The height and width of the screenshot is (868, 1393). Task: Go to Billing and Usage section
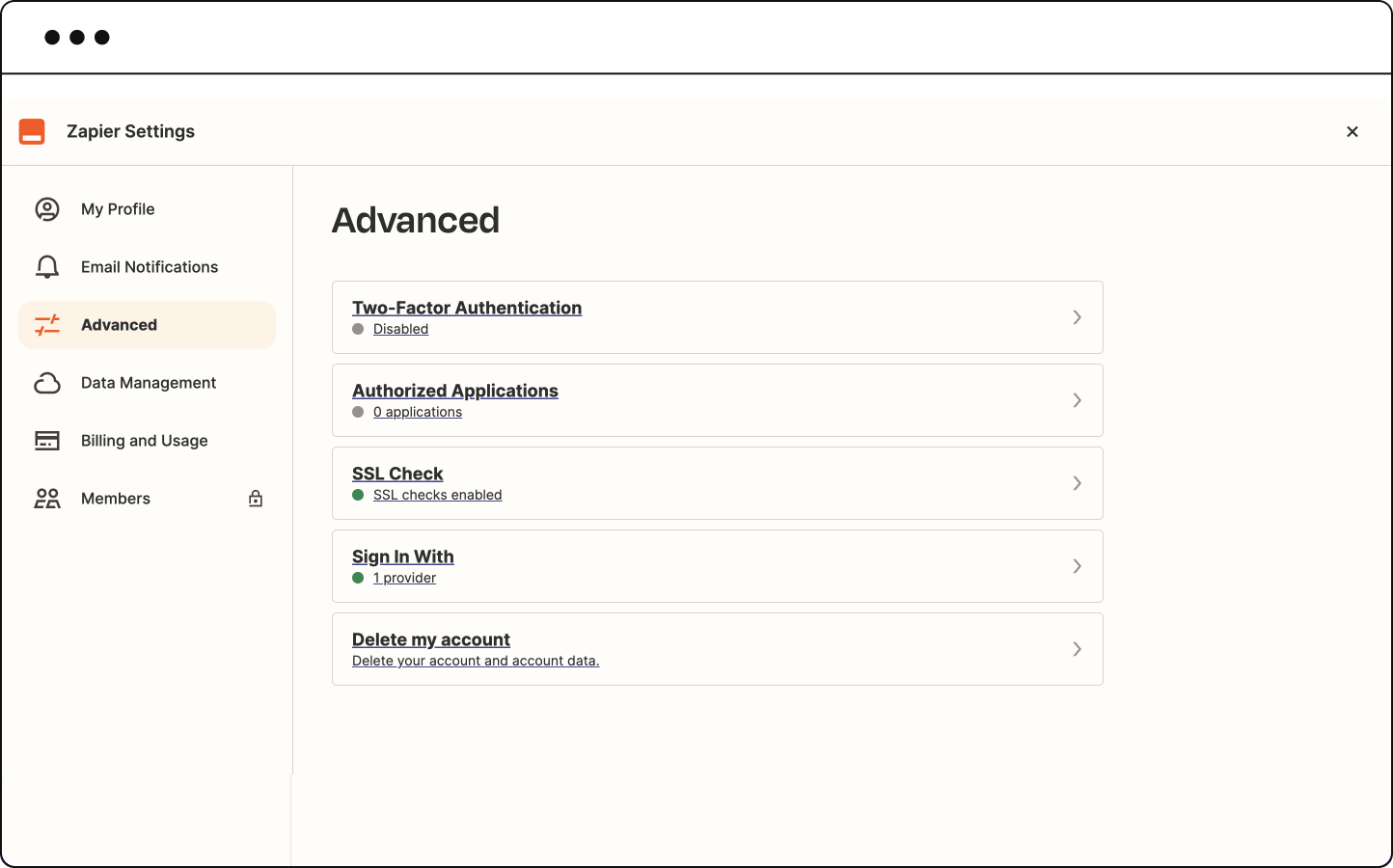147,441
